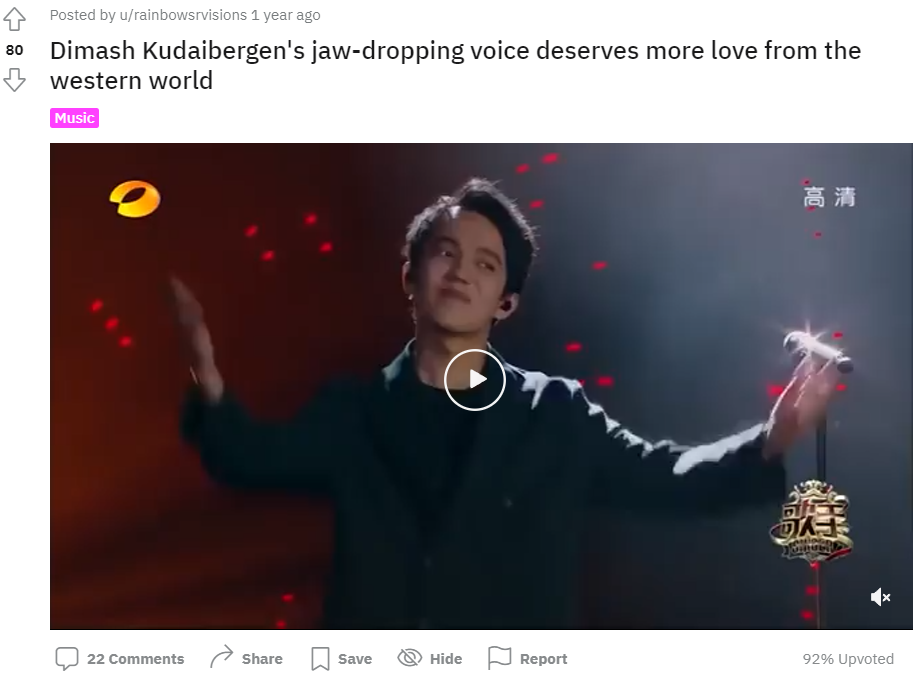Image resolution: width=915 pixels, height=677 pixels.
Task: Hide this post
Action: pos(430,658)
